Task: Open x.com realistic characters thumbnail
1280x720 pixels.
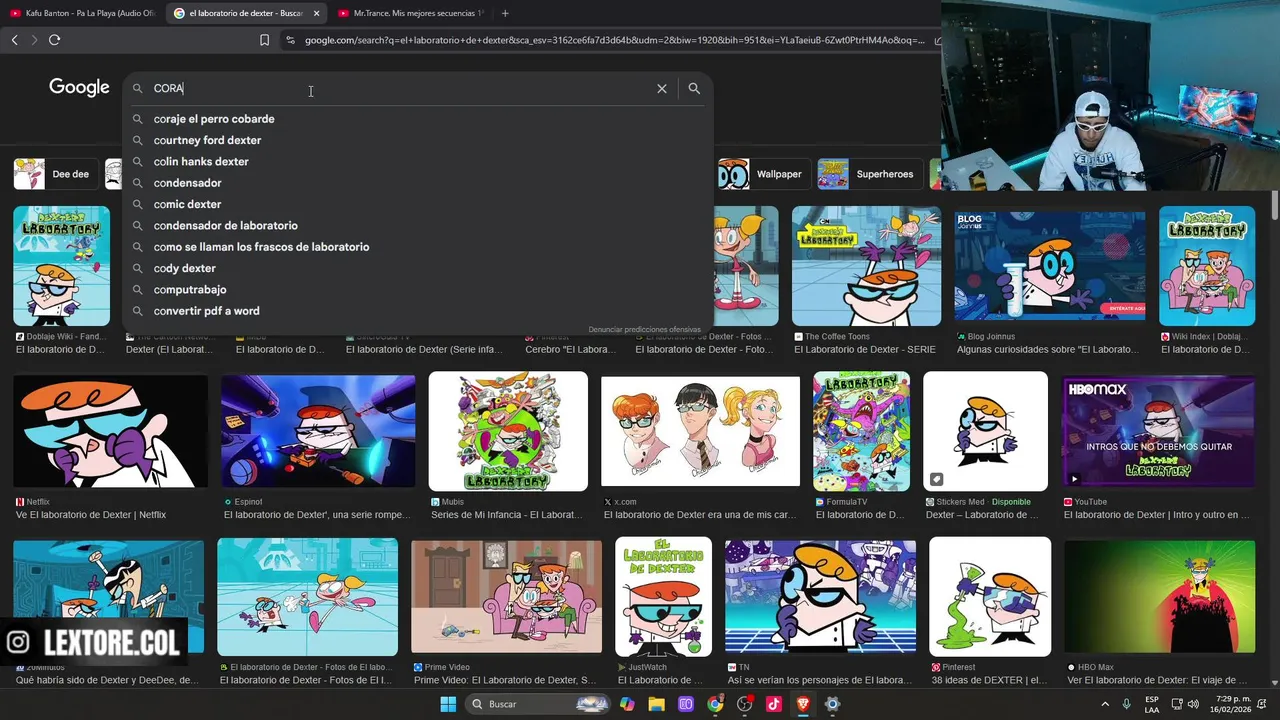Action: (x=700, y=431)
